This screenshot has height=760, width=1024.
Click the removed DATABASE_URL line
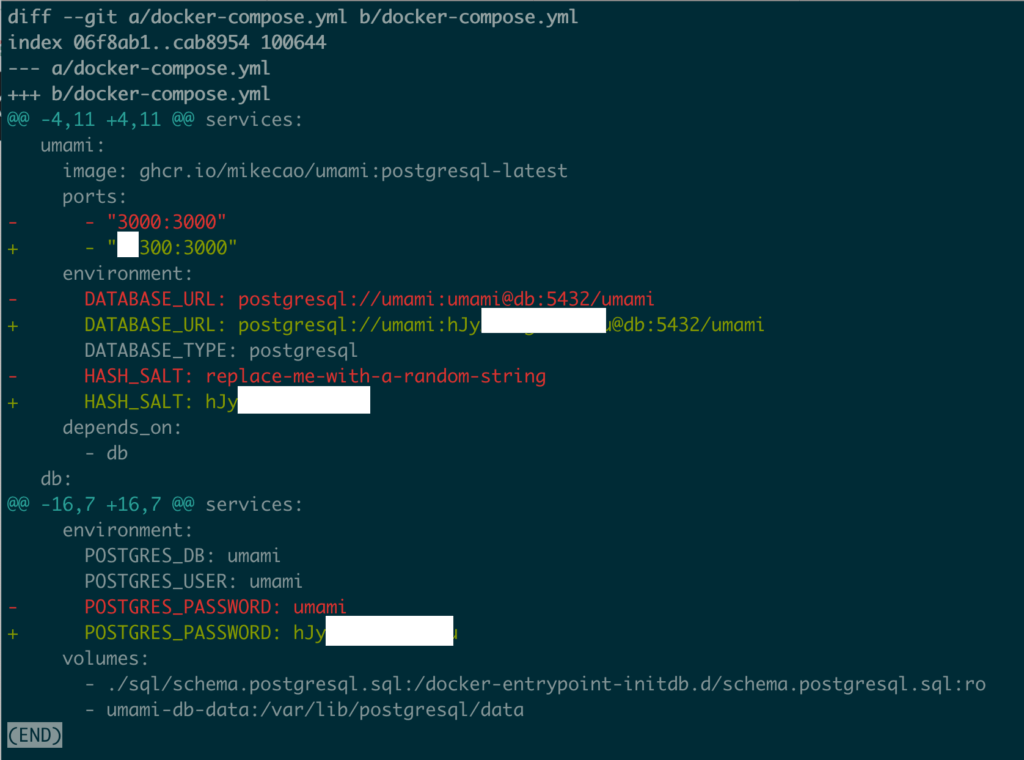click(331, 299)
